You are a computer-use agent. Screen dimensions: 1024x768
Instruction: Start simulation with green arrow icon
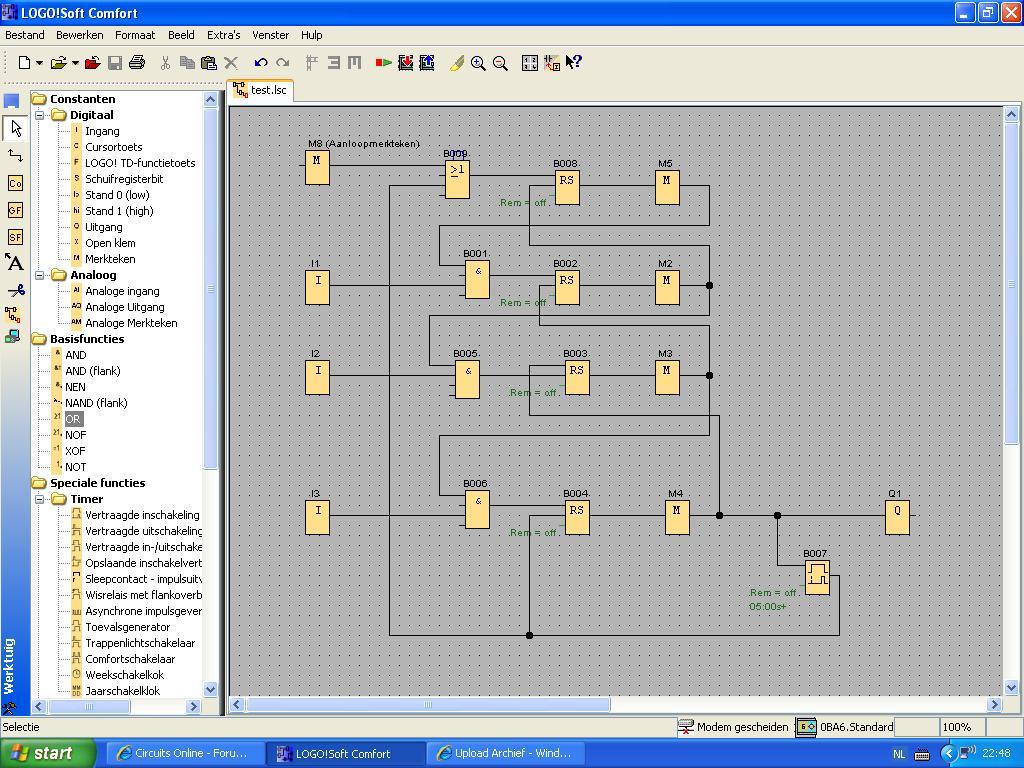click(x=383, y=62)
